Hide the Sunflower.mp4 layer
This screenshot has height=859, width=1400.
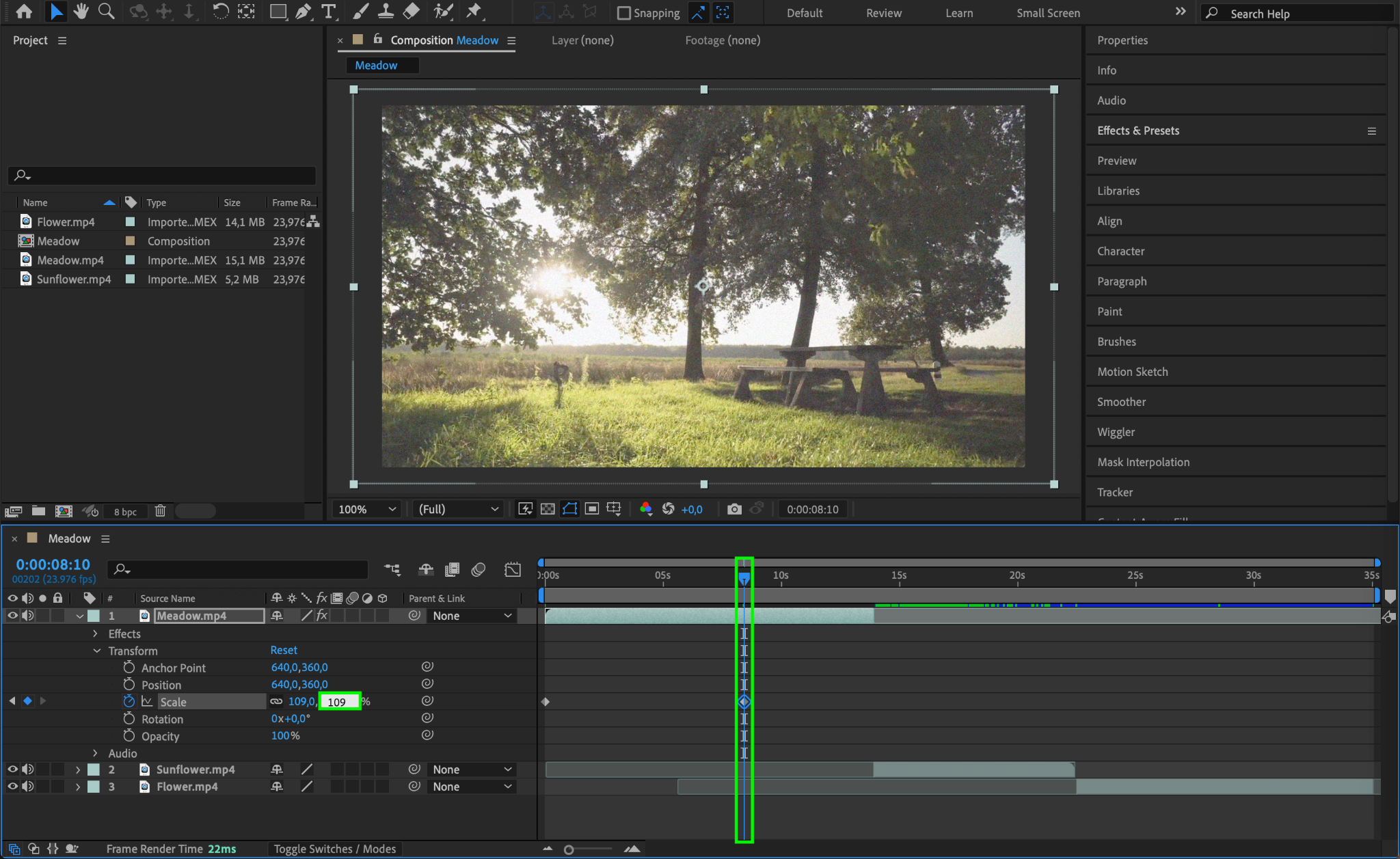tap(12, 769)
